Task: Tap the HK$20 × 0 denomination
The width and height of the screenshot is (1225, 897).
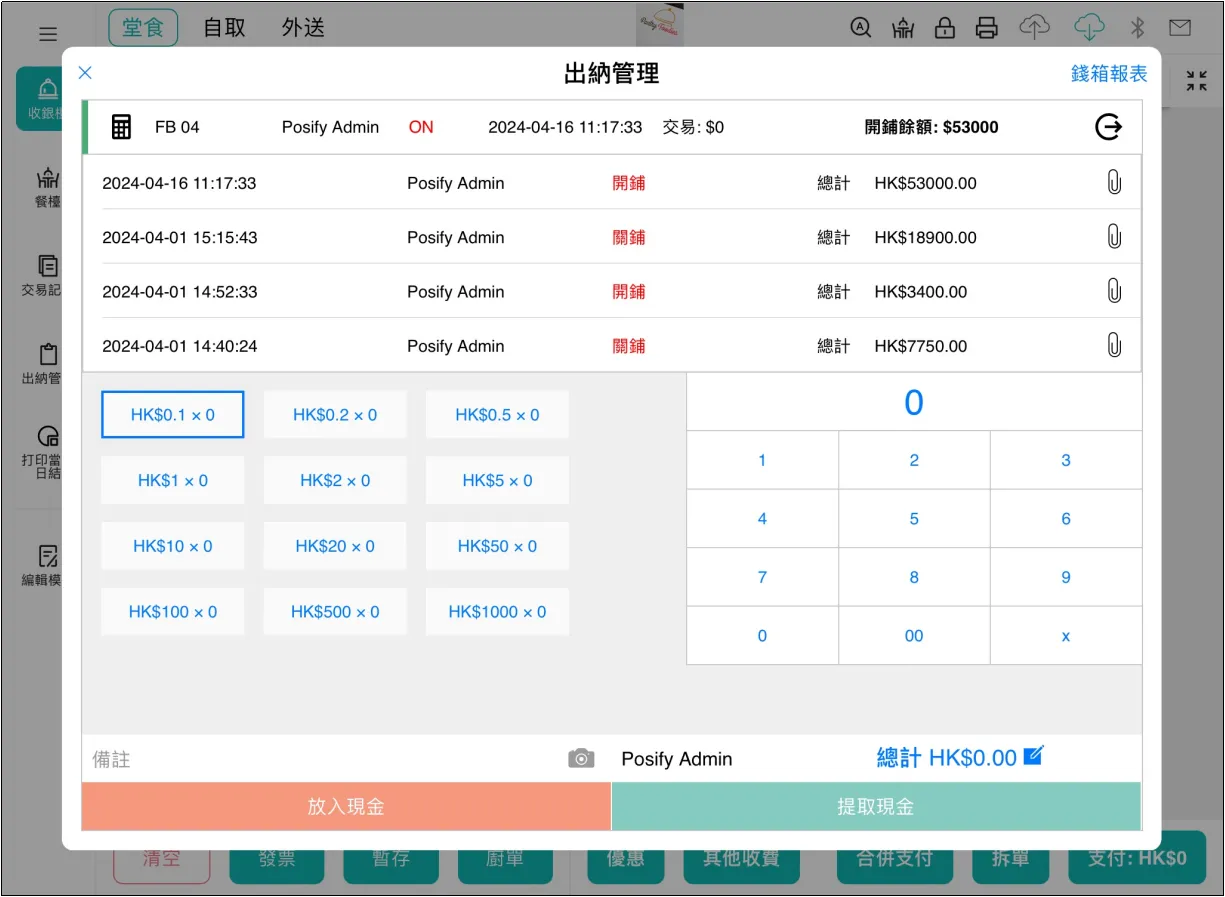Action: (335, 546)
